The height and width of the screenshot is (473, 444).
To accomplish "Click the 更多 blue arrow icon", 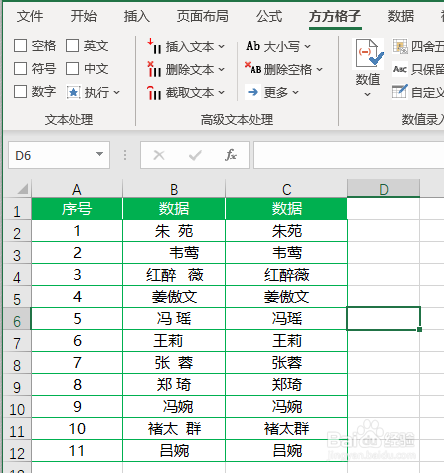I will point(253,92).
